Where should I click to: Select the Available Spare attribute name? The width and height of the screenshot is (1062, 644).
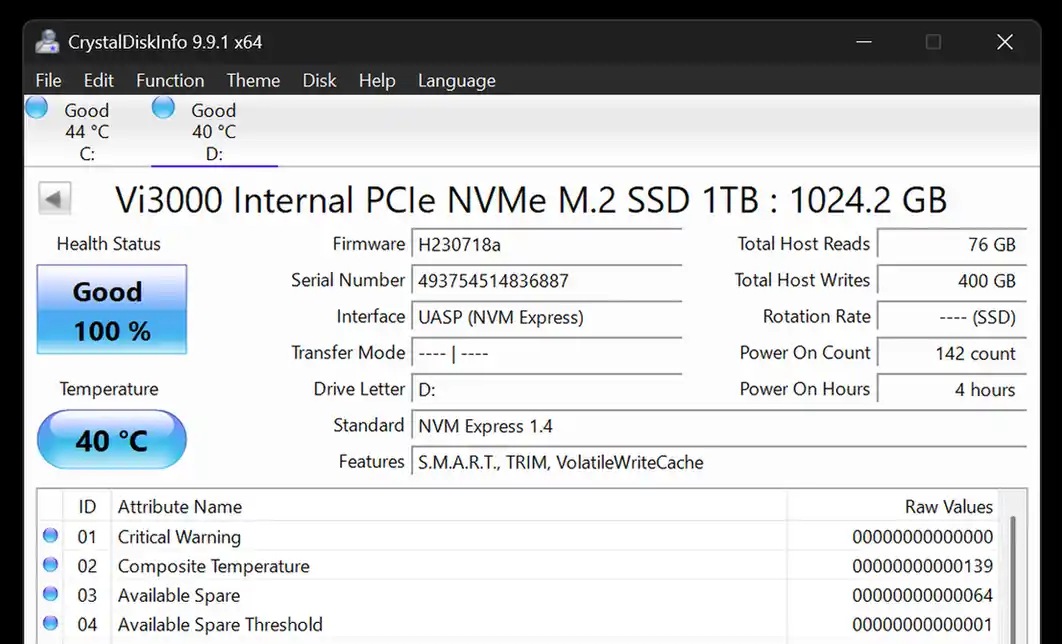coord(179,595)
